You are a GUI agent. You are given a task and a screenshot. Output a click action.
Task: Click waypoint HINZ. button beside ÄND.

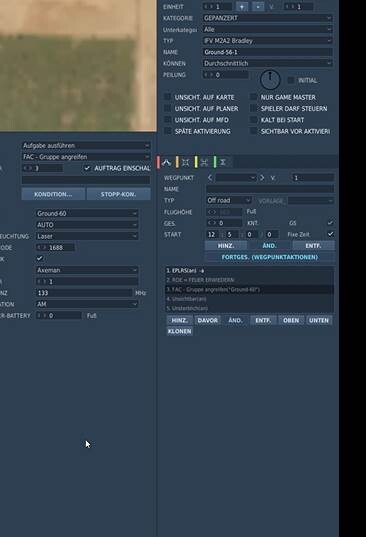[x=226, y=246]
